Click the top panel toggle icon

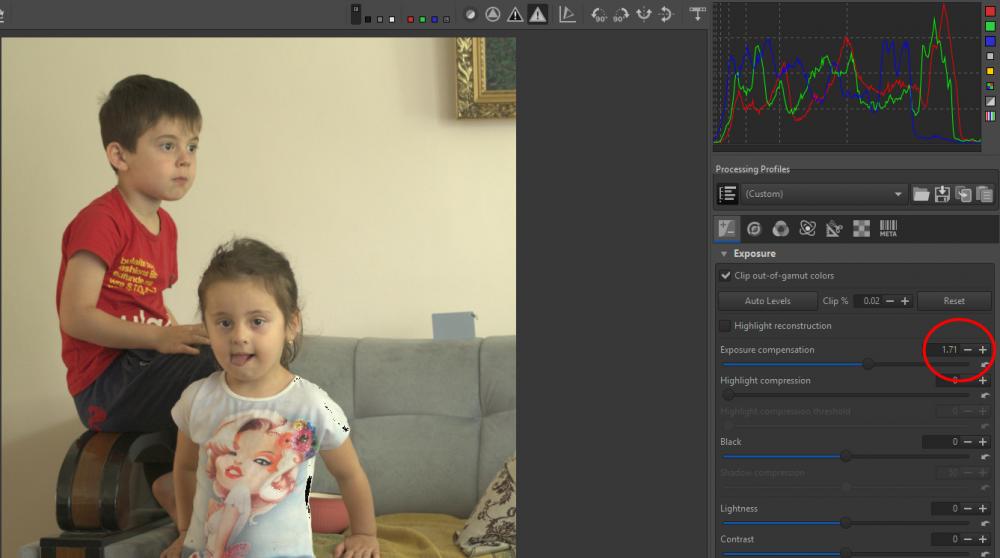(698, 13)
